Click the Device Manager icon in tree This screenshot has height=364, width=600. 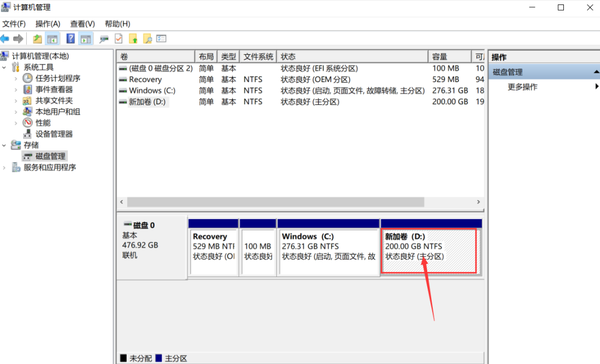(x=27, y=134)
